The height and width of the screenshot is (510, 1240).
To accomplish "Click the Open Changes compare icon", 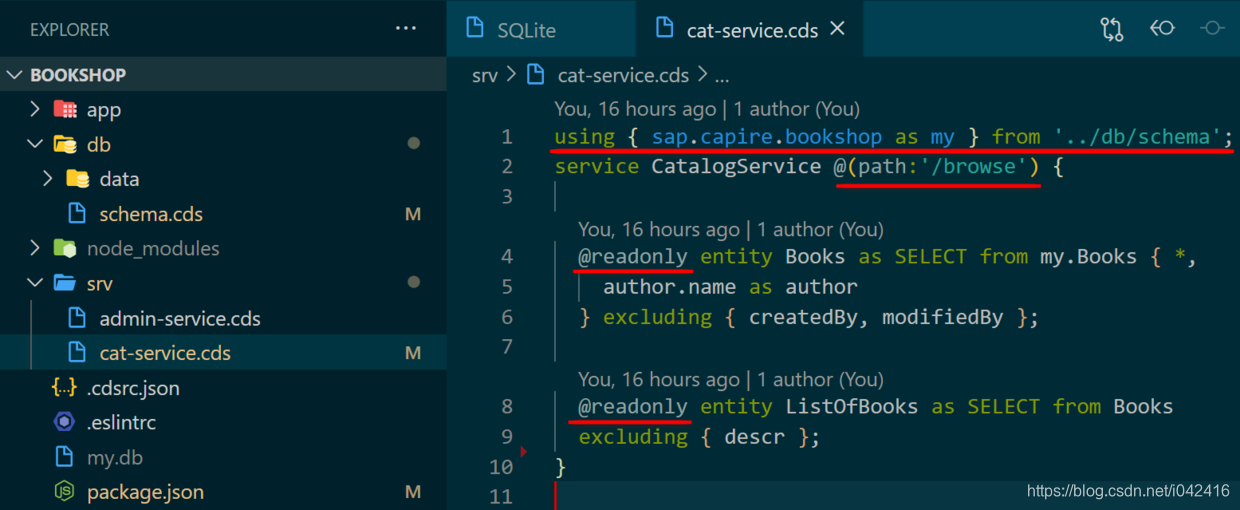I will pos(1112,29).
